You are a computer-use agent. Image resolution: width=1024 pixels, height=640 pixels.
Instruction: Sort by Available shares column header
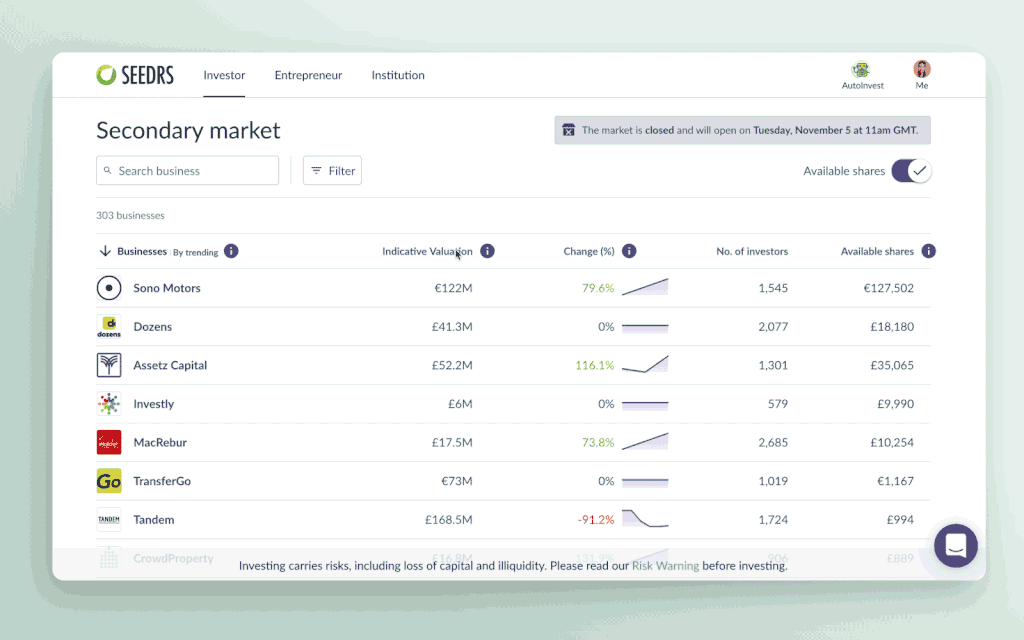tap(877, 251)
